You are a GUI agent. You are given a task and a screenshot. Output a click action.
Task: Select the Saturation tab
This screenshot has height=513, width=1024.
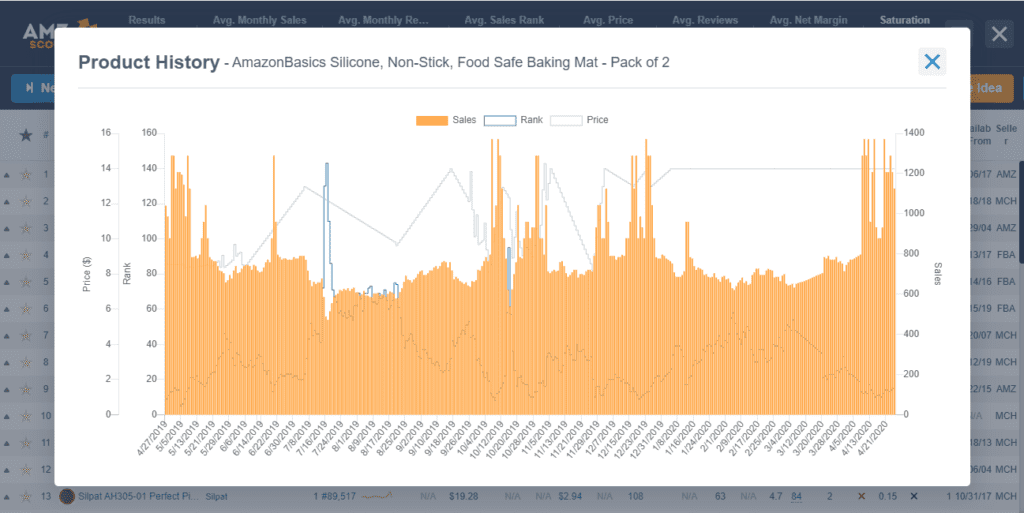point(904,20)
